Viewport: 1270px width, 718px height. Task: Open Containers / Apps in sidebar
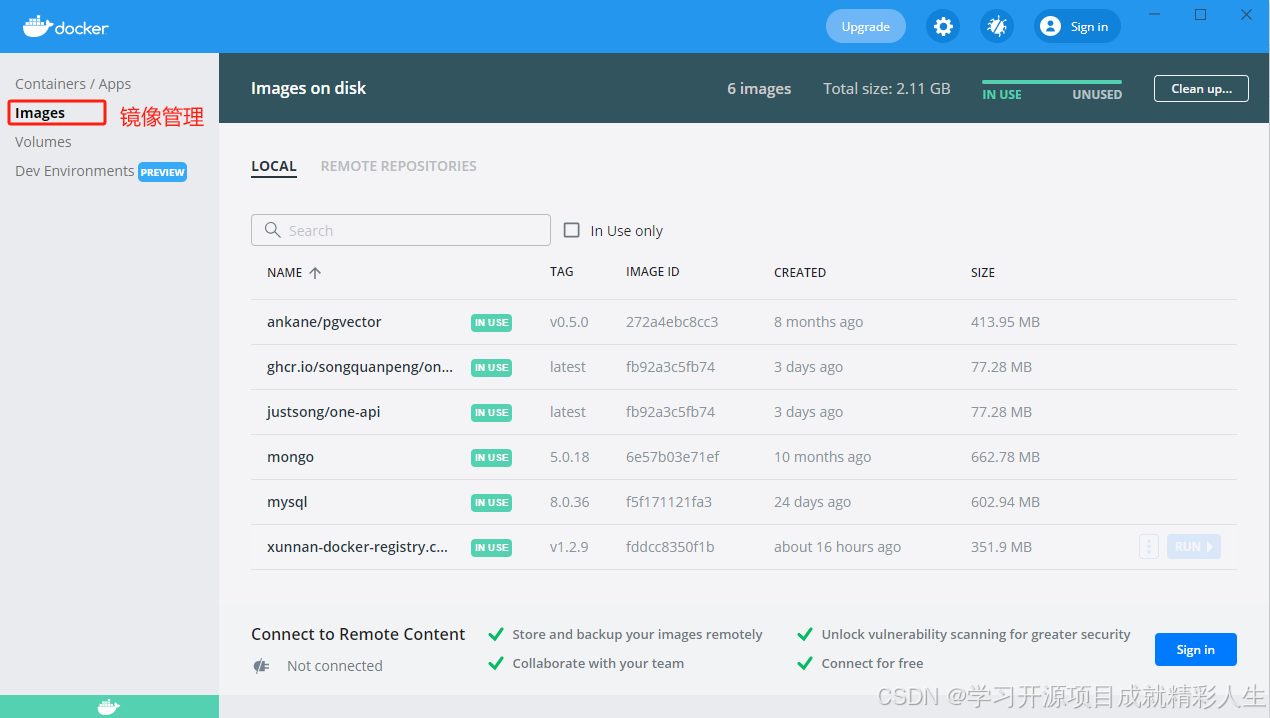73,84
